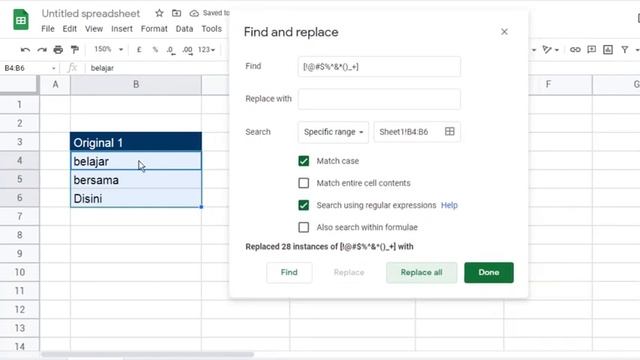Insert chart from toolbar
This screenshot has height=360, width=640.
click(x=608, y=50)
